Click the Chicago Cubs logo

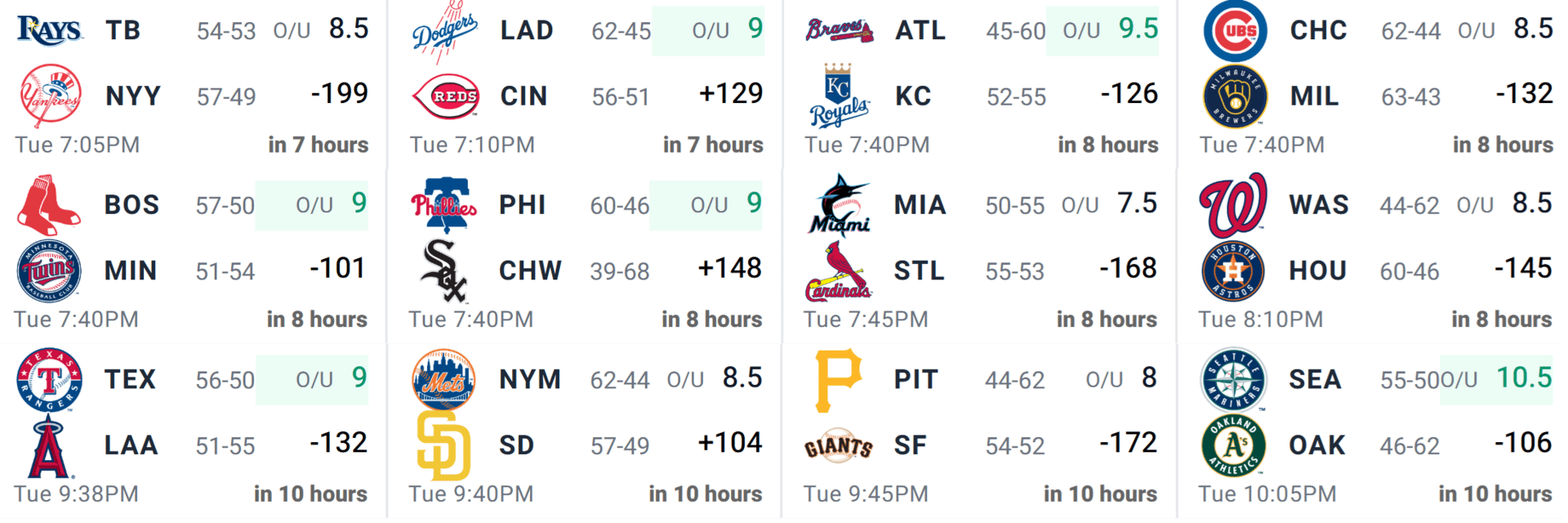(1235, 31)
